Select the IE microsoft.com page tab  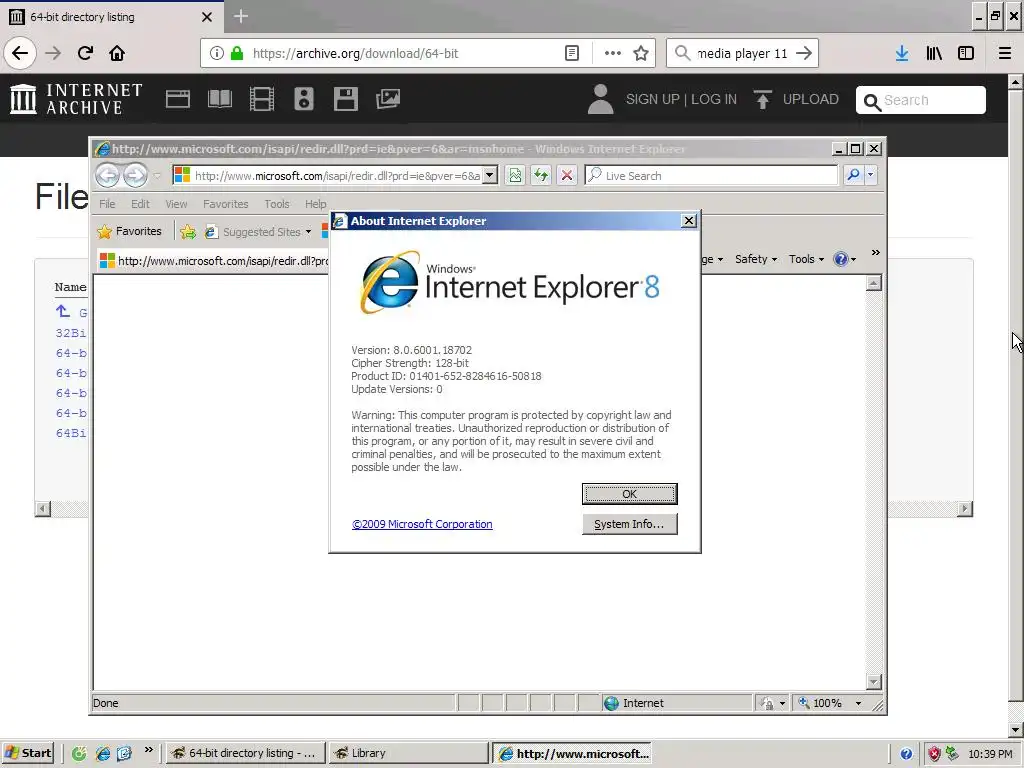coord(214,261)
